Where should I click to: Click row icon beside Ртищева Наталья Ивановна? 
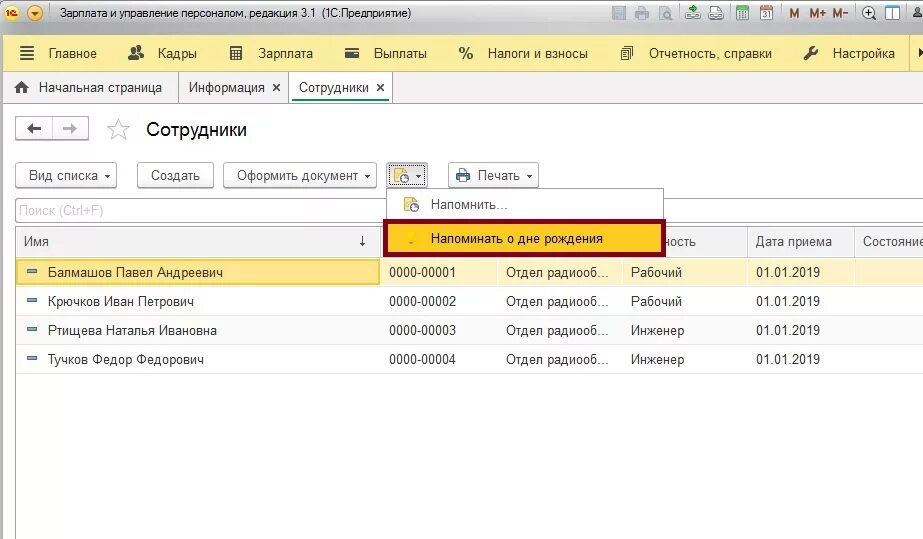point(32,329)
